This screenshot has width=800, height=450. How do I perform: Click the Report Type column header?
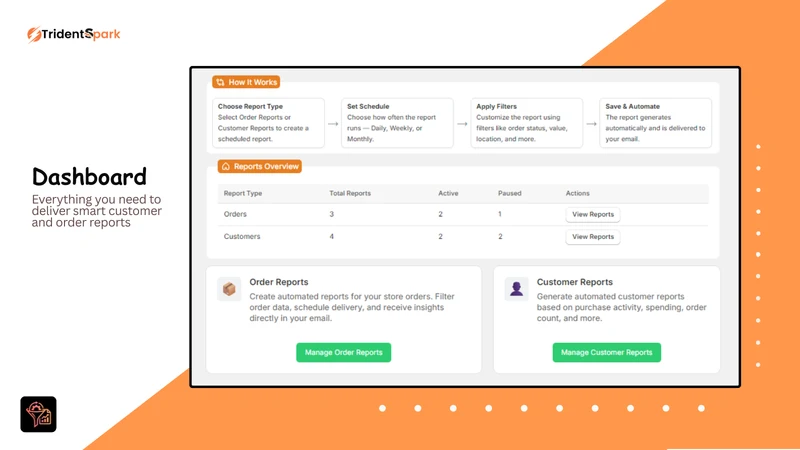243,193
